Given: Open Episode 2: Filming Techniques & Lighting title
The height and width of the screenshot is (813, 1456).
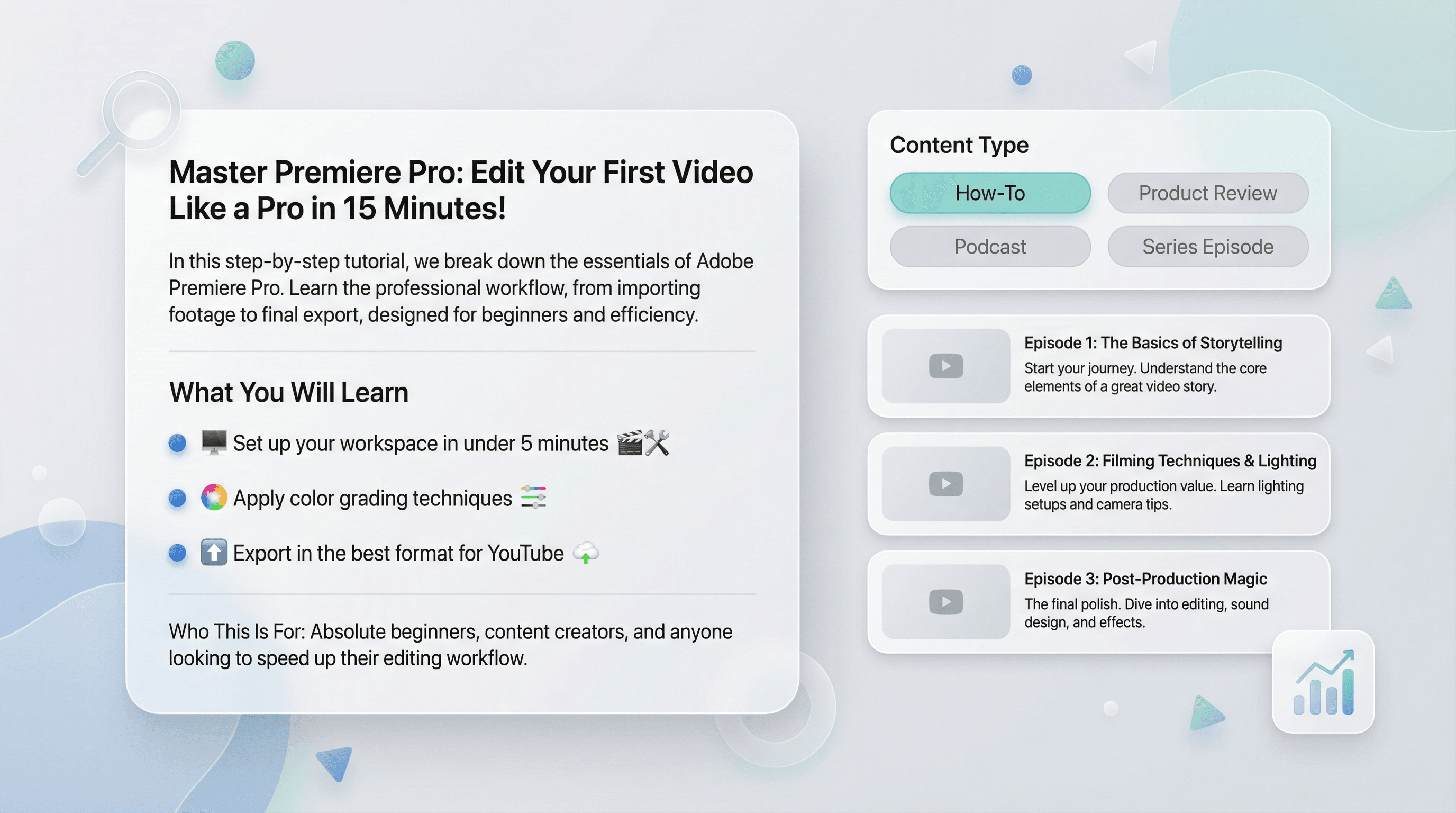Looking at the screenshot, I should pyautogui.click(x=1169, y=461).
